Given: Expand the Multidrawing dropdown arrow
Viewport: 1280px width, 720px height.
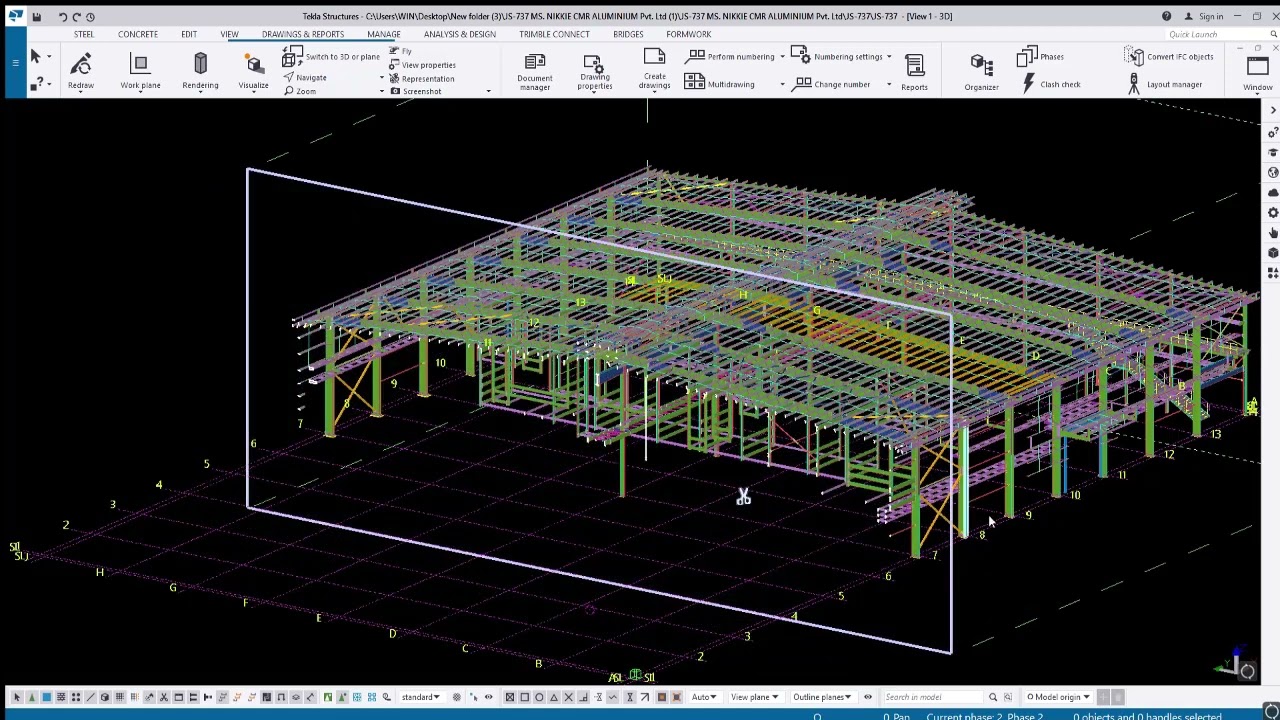Looking at the screenshot, I should pos(782,84).
